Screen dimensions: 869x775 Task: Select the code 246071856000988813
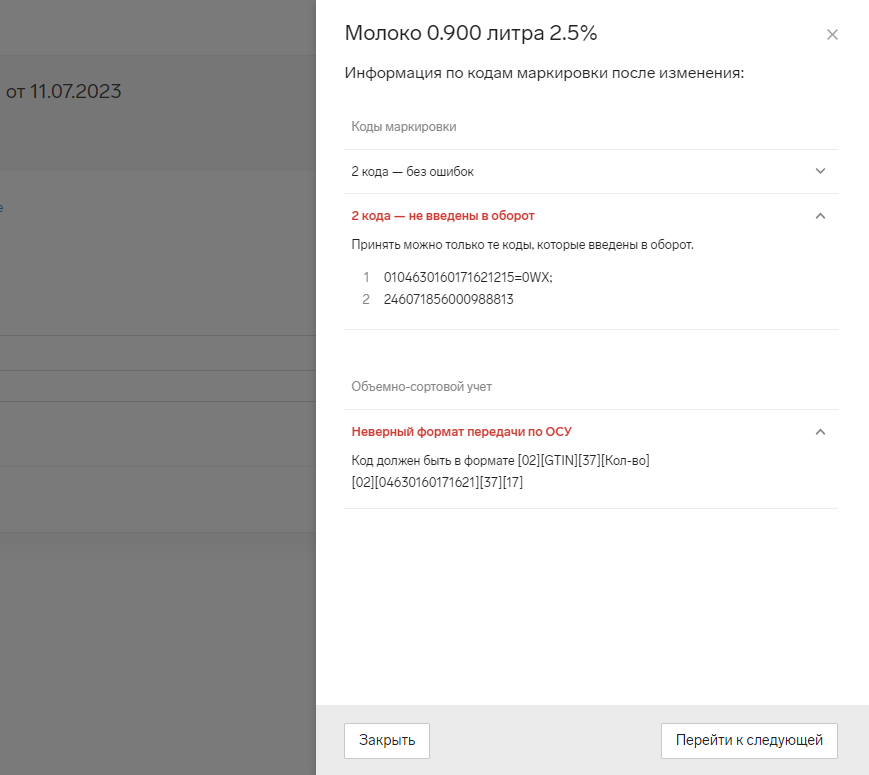point(448,299)
